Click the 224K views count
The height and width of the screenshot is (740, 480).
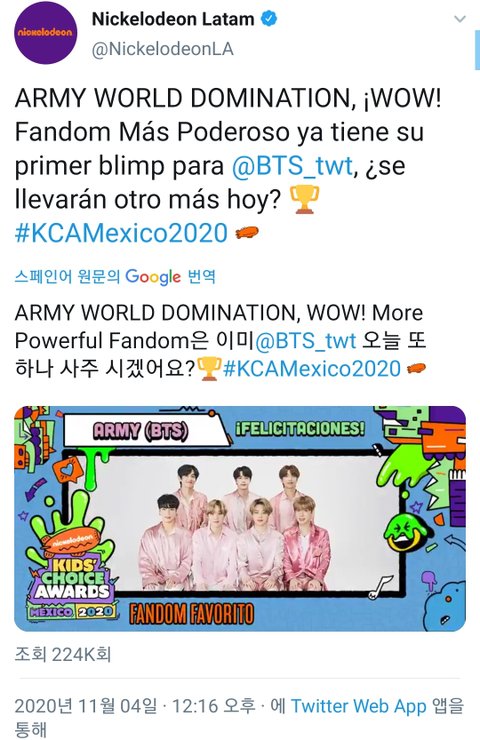tap(63, 655)
